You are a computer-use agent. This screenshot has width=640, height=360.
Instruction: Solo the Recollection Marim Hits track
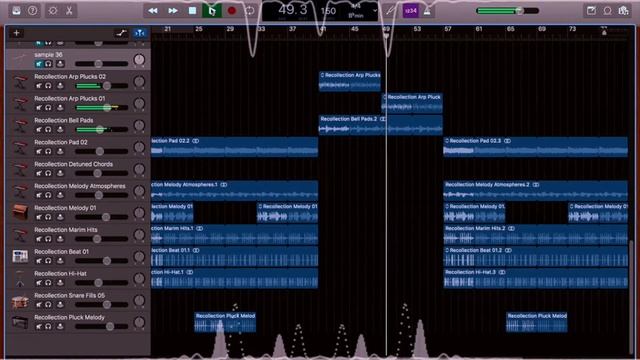(x=48, y=239)
